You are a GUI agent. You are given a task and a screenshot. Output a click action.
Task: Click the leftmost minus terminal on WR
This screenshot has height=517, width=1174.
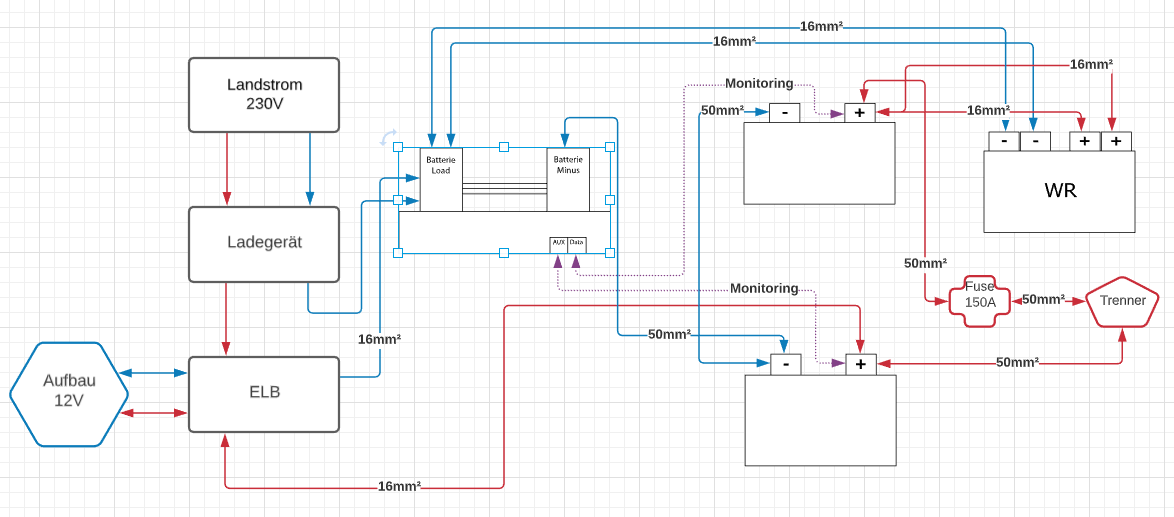pyautogui.click(x=1003, y=142)
